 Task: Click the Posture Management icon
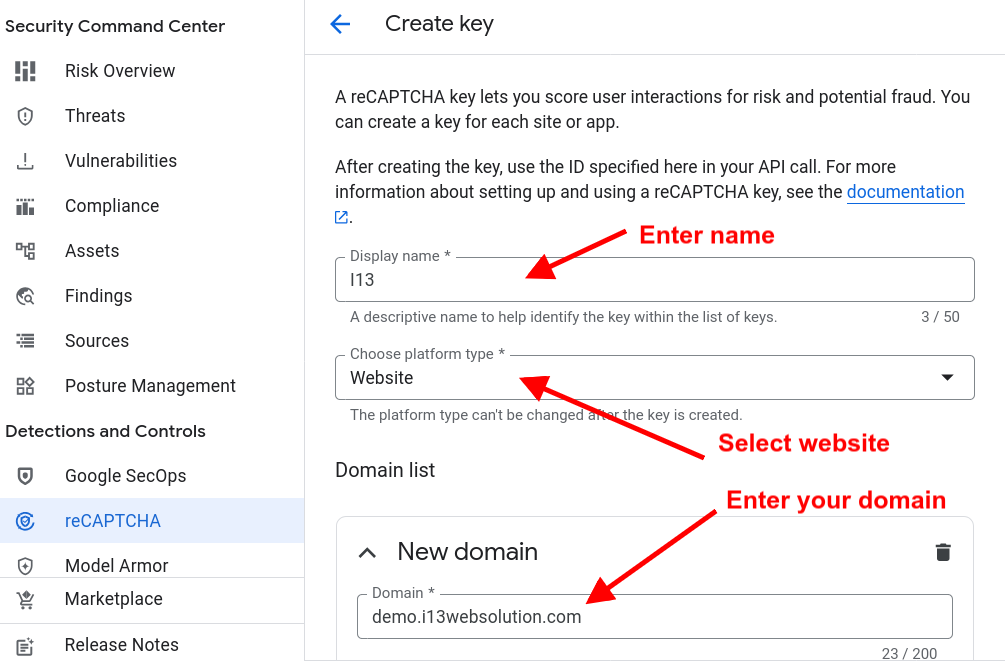(25, 386)
